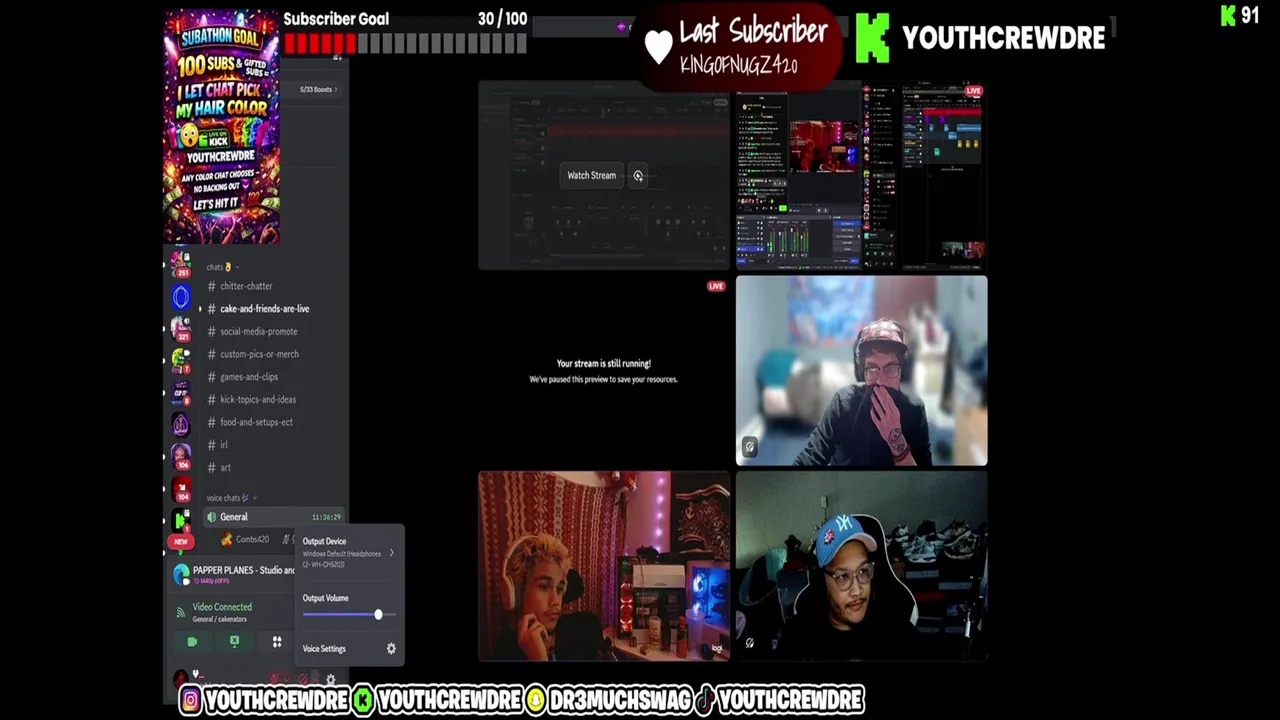Select the webcam tile of man in blue cap

coord(861,566)
